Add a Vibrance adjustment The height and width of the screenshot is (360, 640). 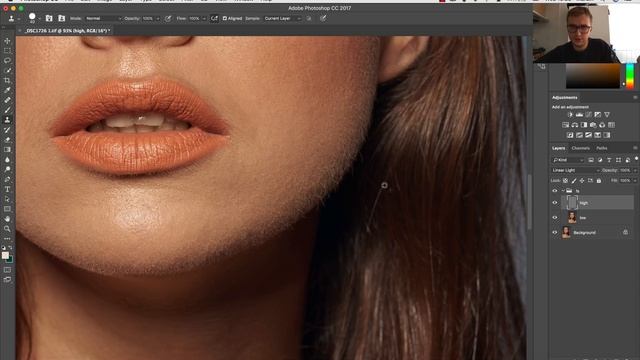pyautogui.click(x=607, y=115)
